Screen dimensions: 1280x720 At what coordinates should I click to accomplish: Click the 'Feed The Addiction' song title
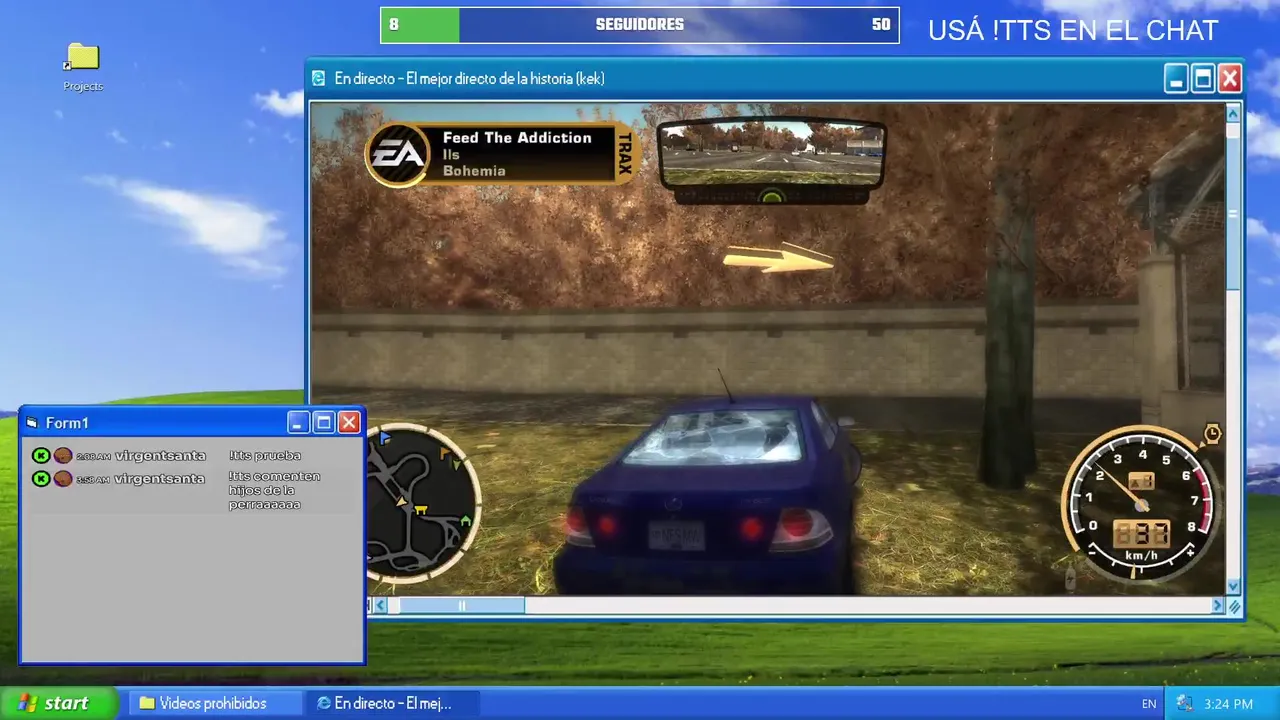517,138
